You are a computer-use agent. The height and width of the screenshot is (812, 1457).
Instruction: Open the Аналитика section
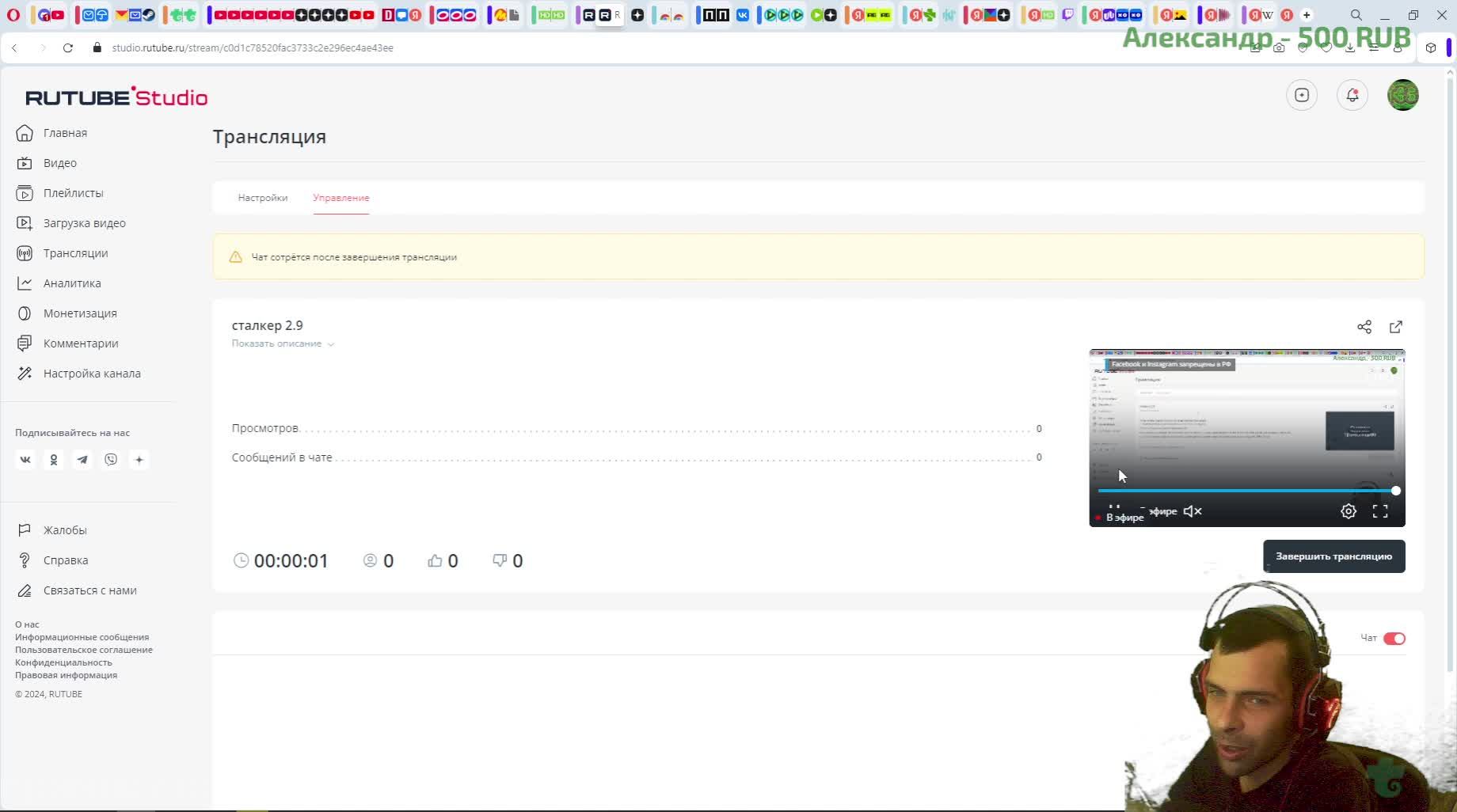pyautogui.click(x=72, y=283)
